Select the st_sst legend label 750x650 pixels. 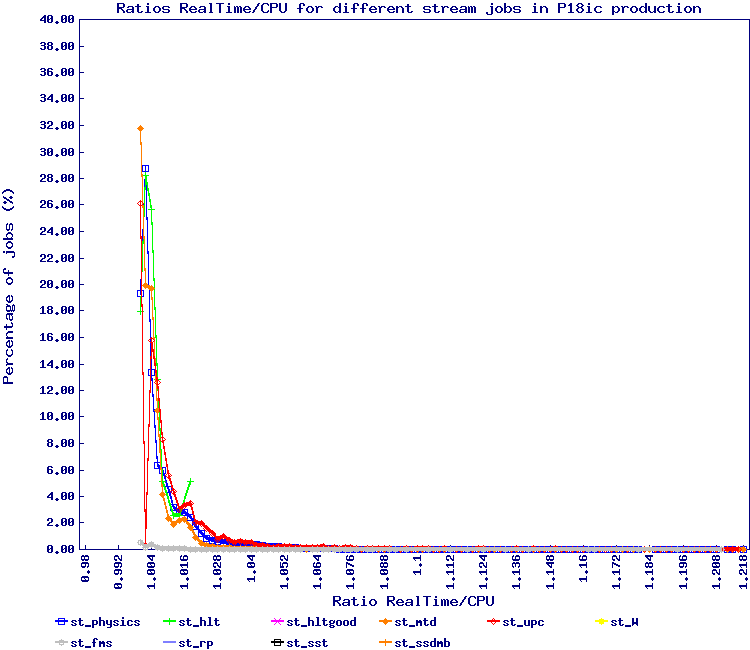(x=307, y=643)
